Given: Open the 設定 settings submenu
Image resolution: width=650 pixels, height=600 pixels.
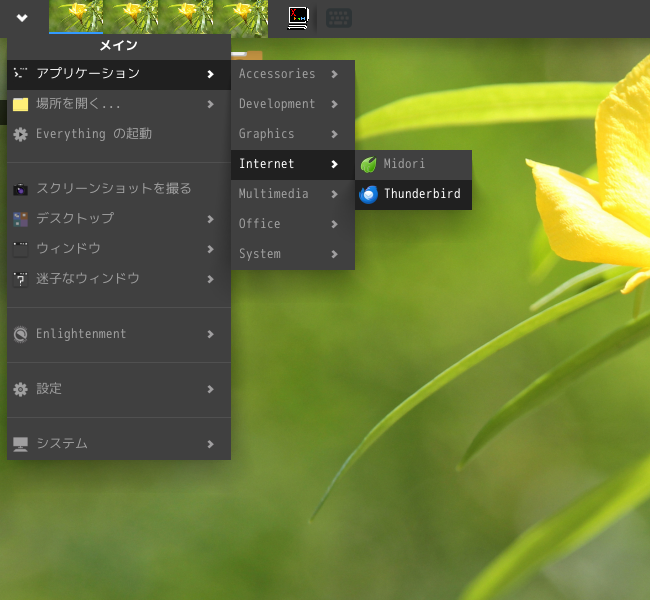Looking at the screenshot, I should (119, 389).
